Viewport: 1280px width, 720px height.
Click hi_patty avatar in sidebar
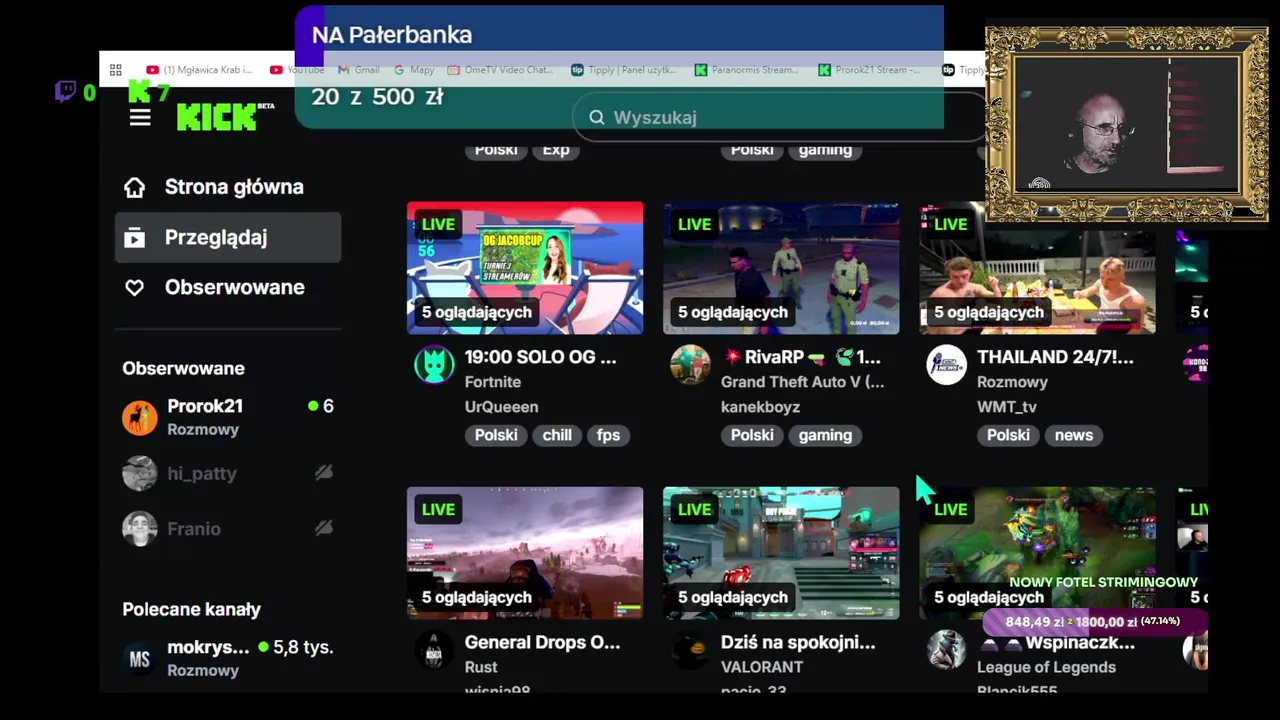(x=140, y=473)
